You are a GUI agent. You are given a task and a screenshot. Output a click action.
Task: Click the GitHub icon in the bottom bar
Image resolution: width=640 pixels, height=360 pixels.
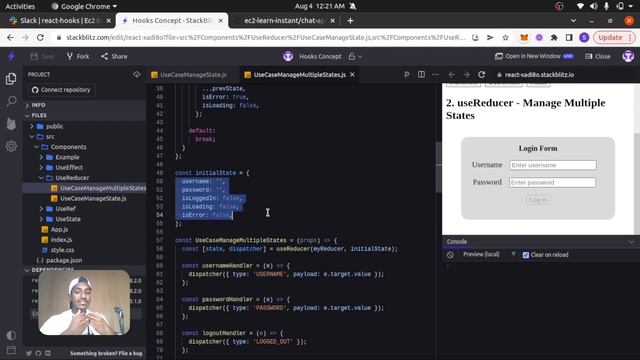38,353
